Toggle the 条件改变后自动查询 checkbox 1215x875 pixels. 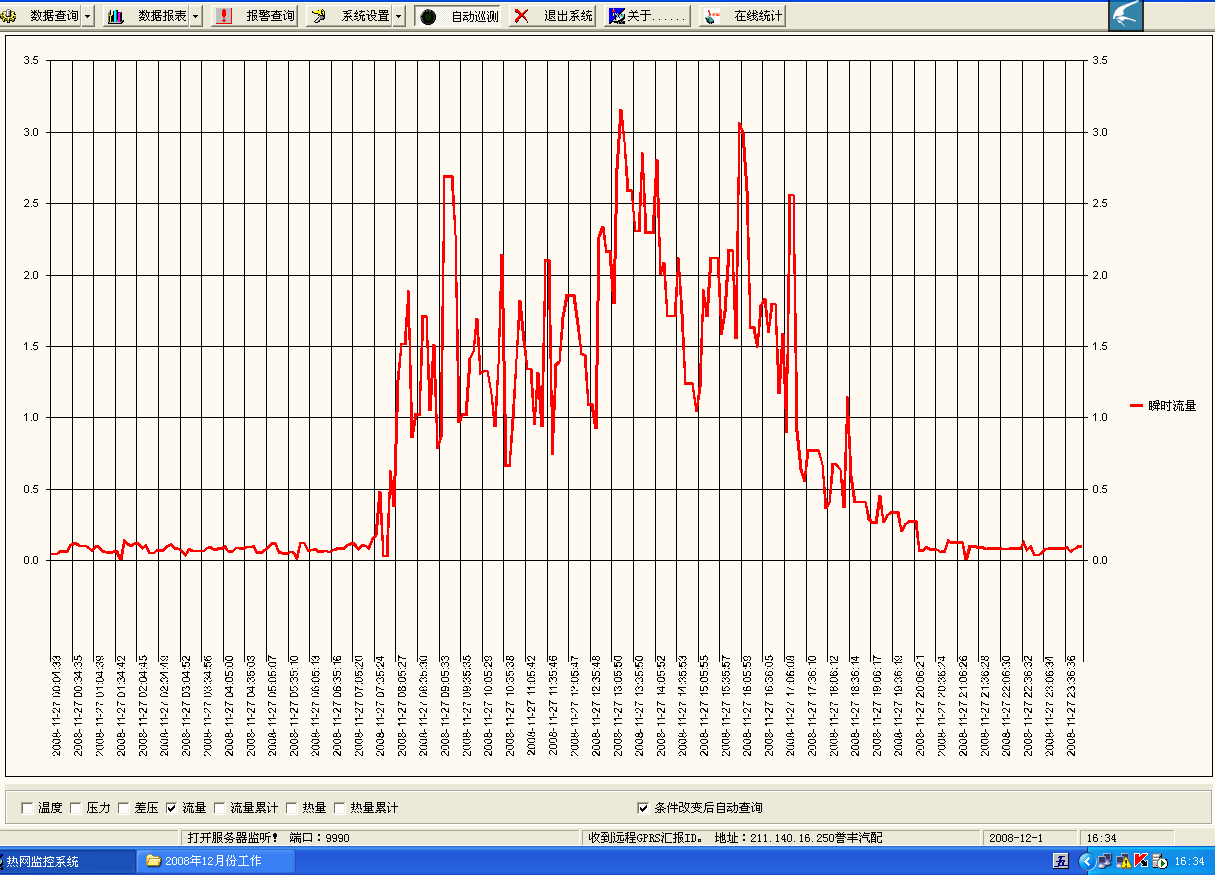(x=643, y=808)
